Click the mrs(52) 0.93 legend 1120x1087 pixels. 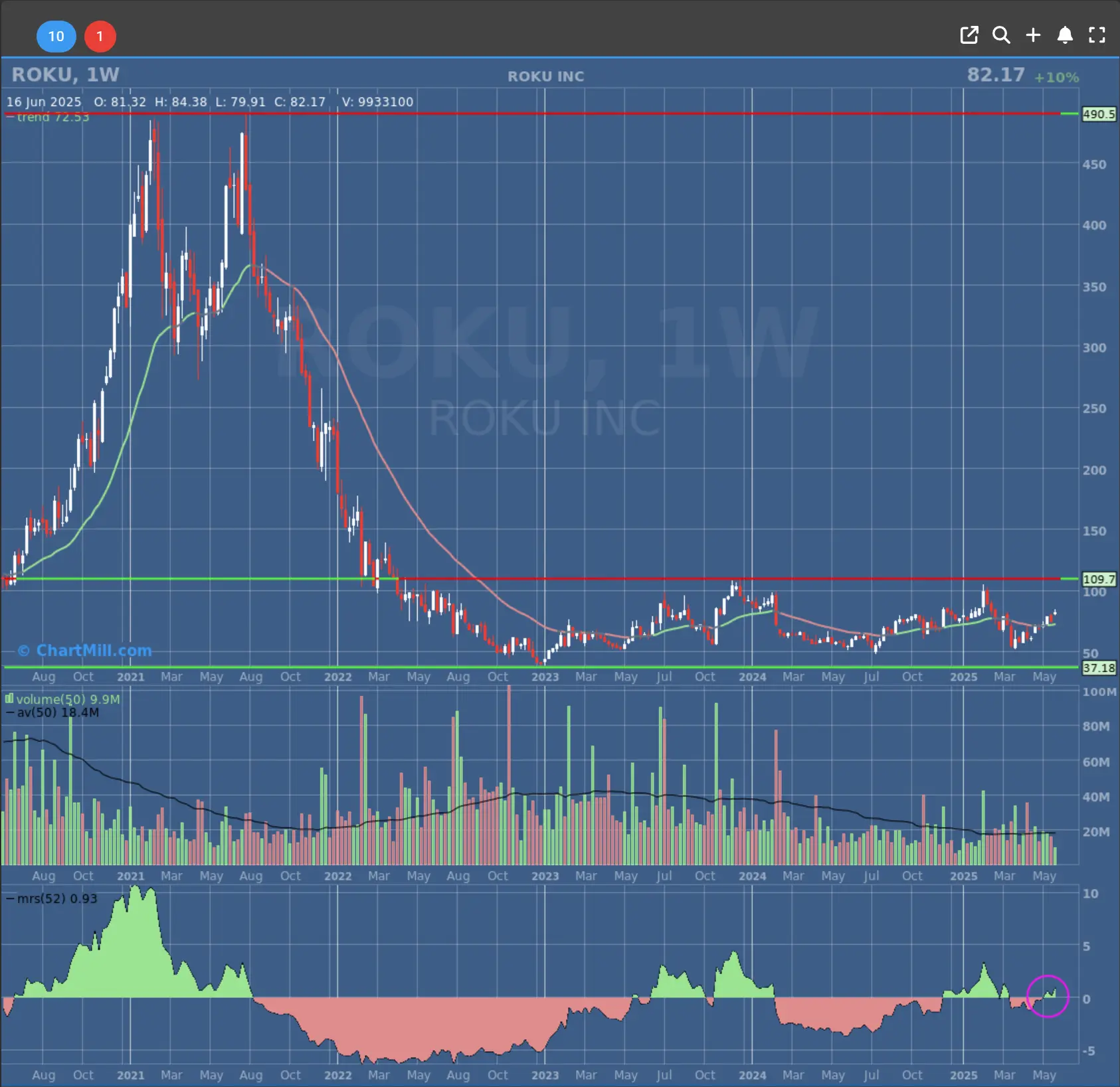click(52, 898)
